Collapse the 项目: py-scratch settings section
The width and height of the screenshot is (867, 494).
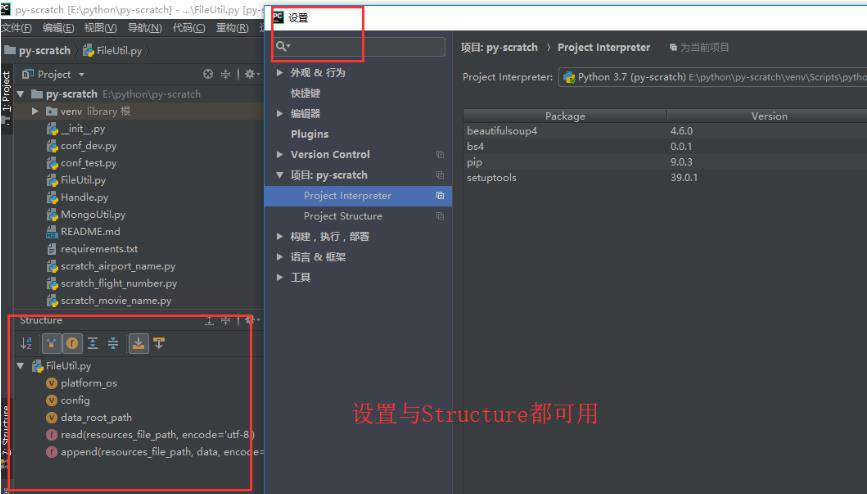tap(280, 175)
